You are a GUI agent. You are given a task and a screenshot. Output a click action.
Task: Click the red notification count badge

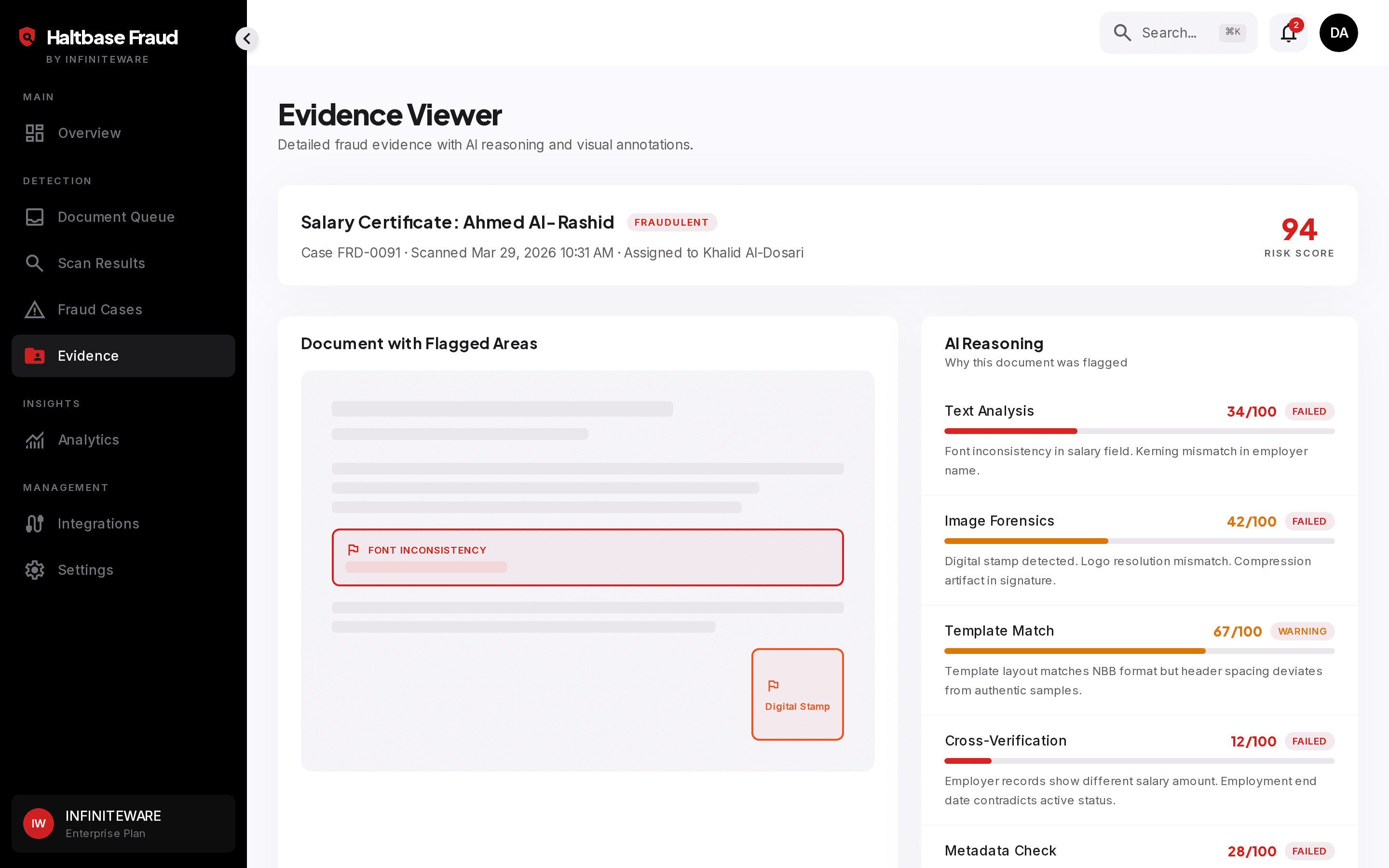(1295, 25)
